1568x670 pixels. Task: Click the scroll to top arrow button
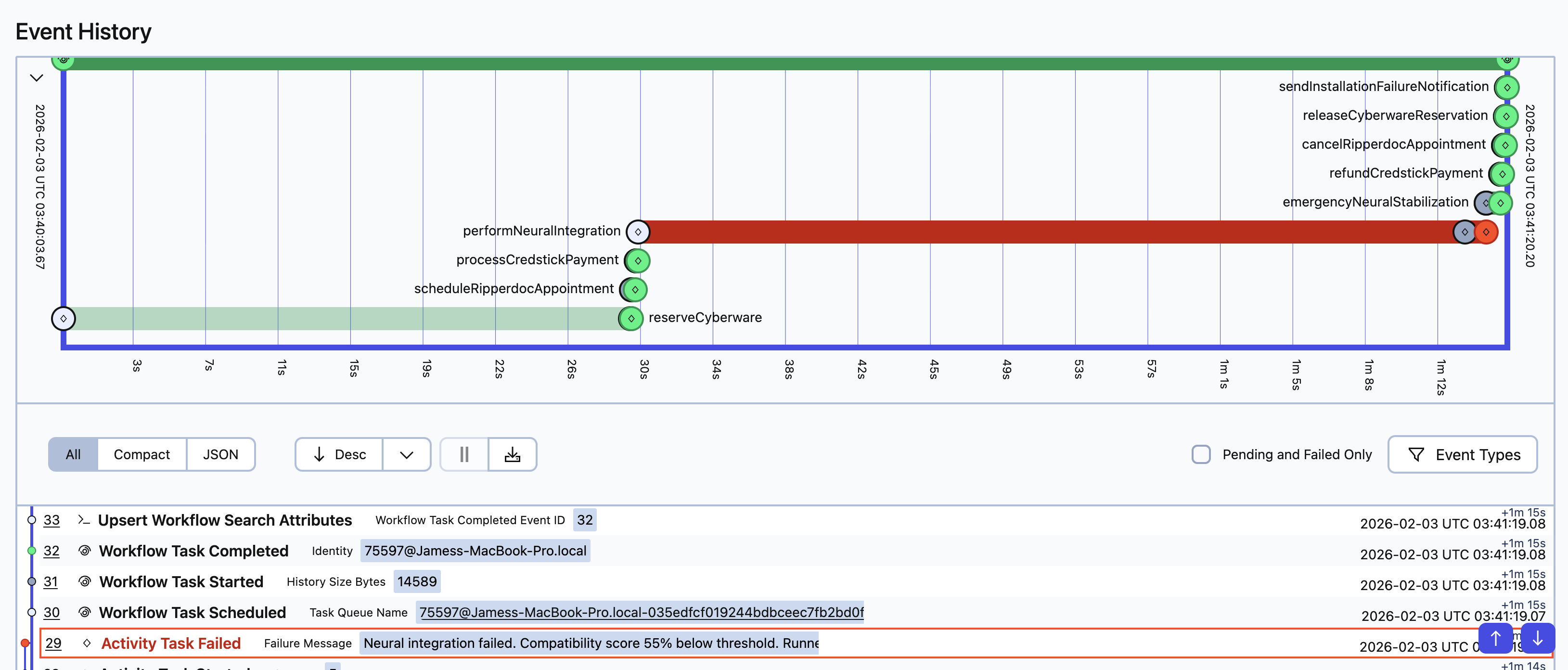pos(1495,638)
